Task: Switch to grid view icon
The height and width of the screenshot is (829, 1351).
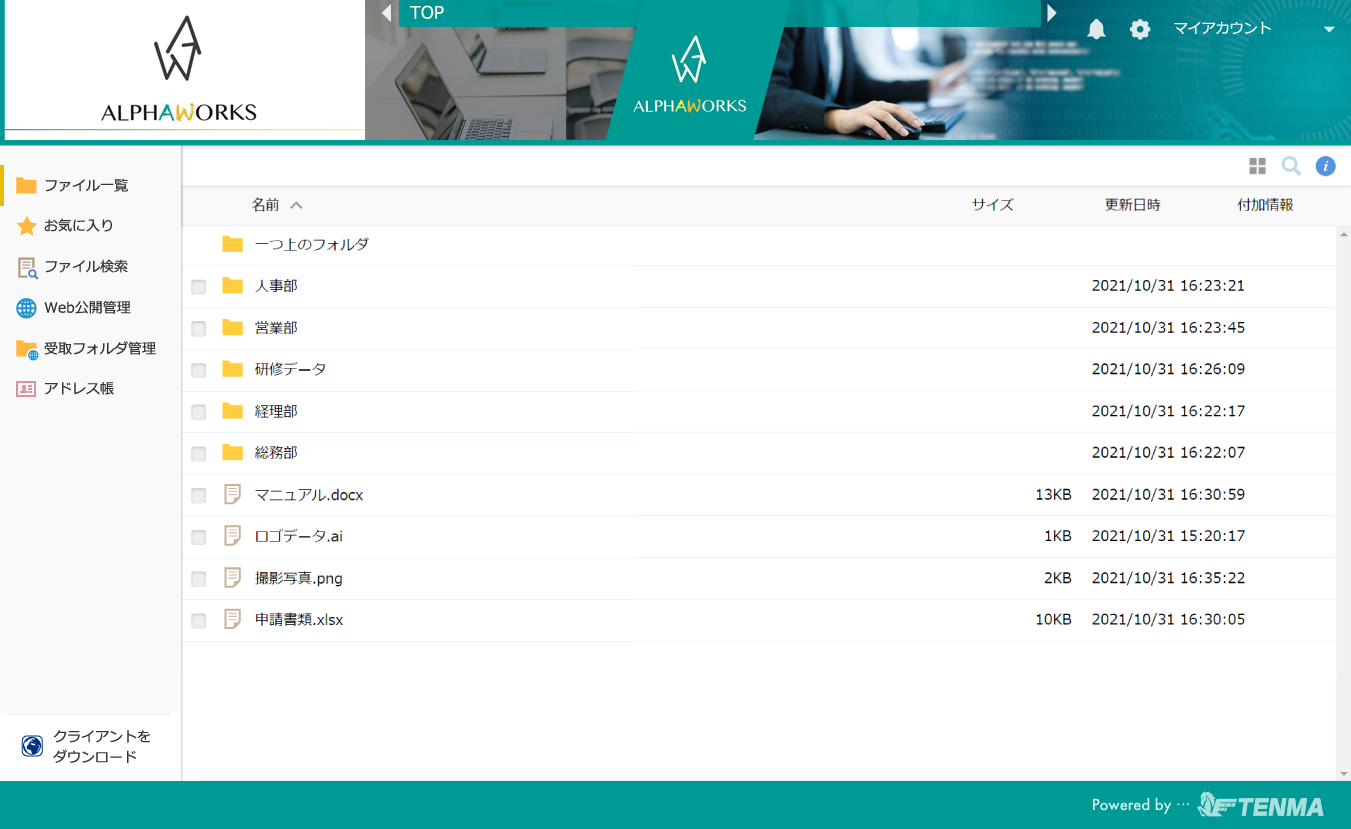Action: (1257, 166)
